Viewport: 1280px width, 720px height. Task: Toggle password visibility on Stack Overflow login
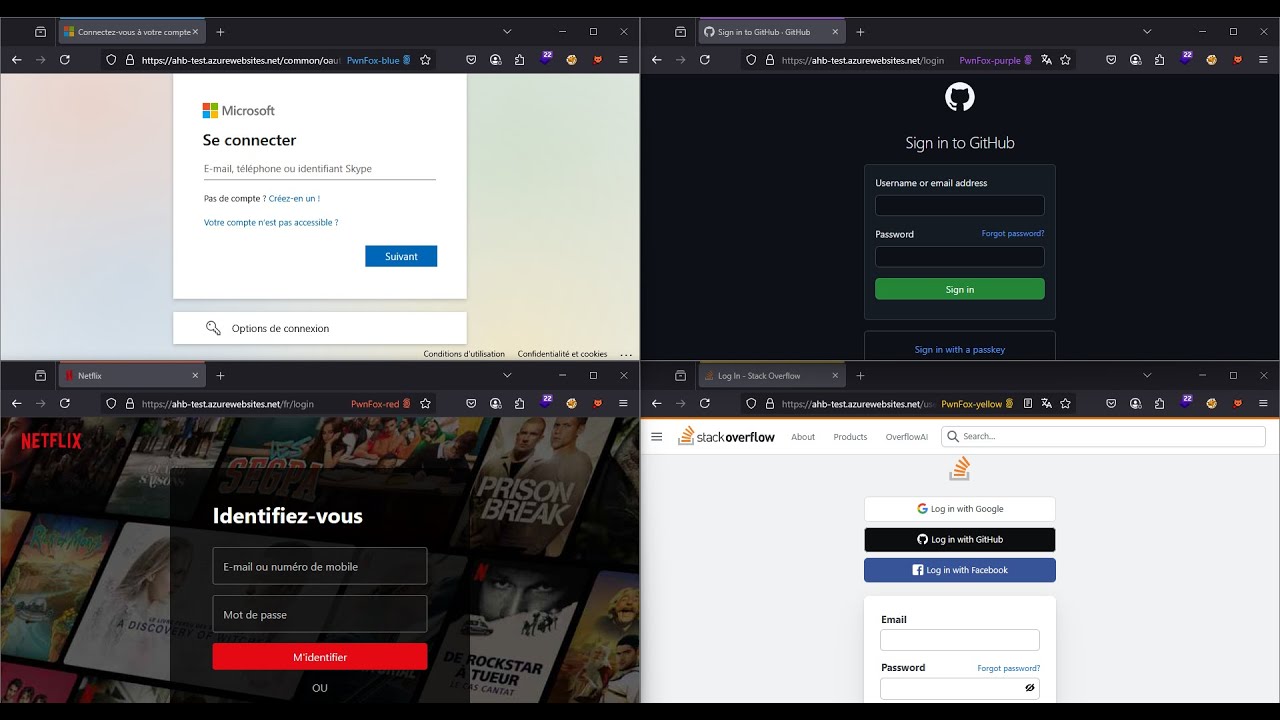pos(1029,688)
